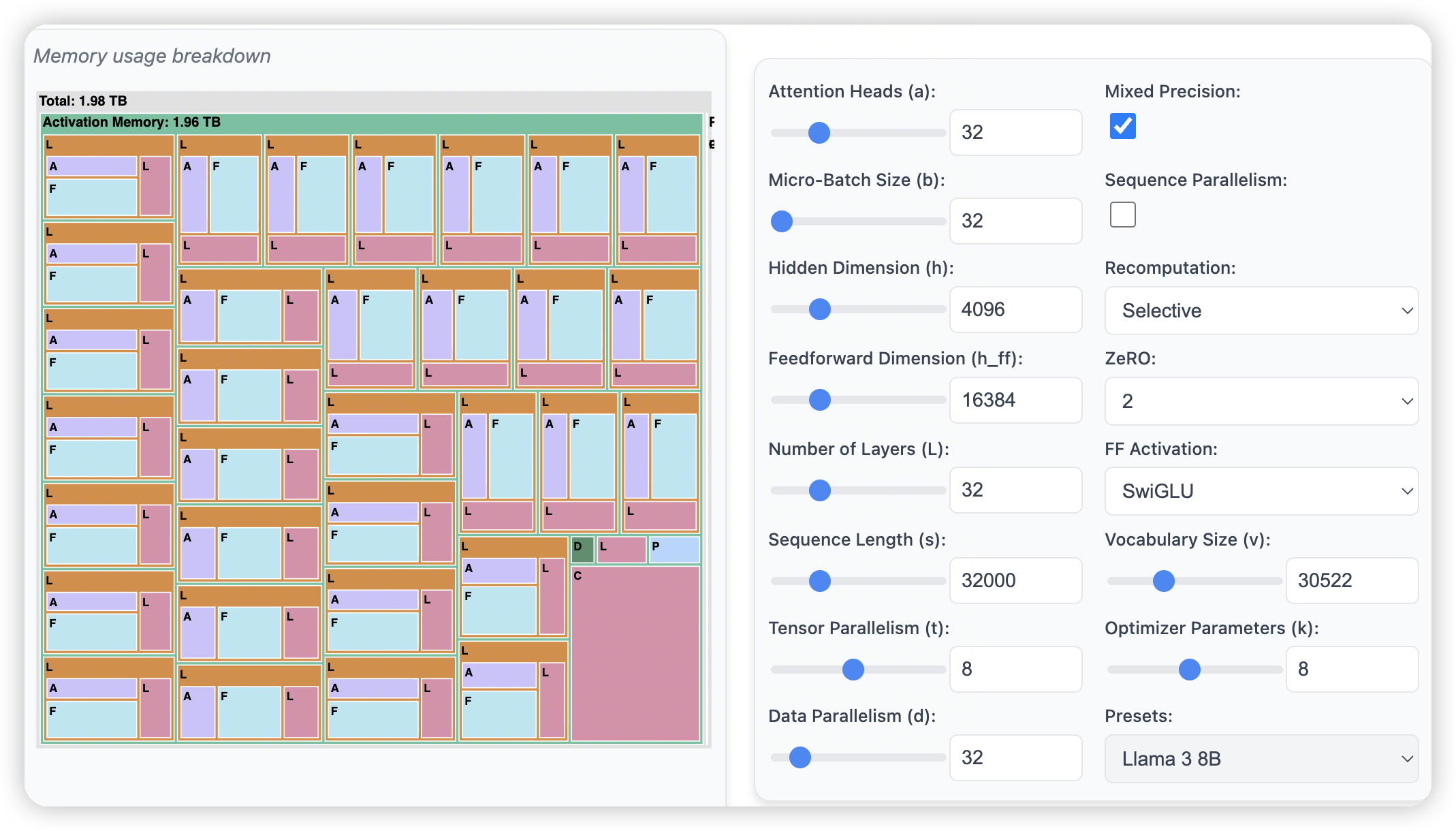Image resolution: width=1456 pixels, height=831 pixels.
Task: Click the Optimizer Parameters slider thumb
Action: coord(1189,670)
